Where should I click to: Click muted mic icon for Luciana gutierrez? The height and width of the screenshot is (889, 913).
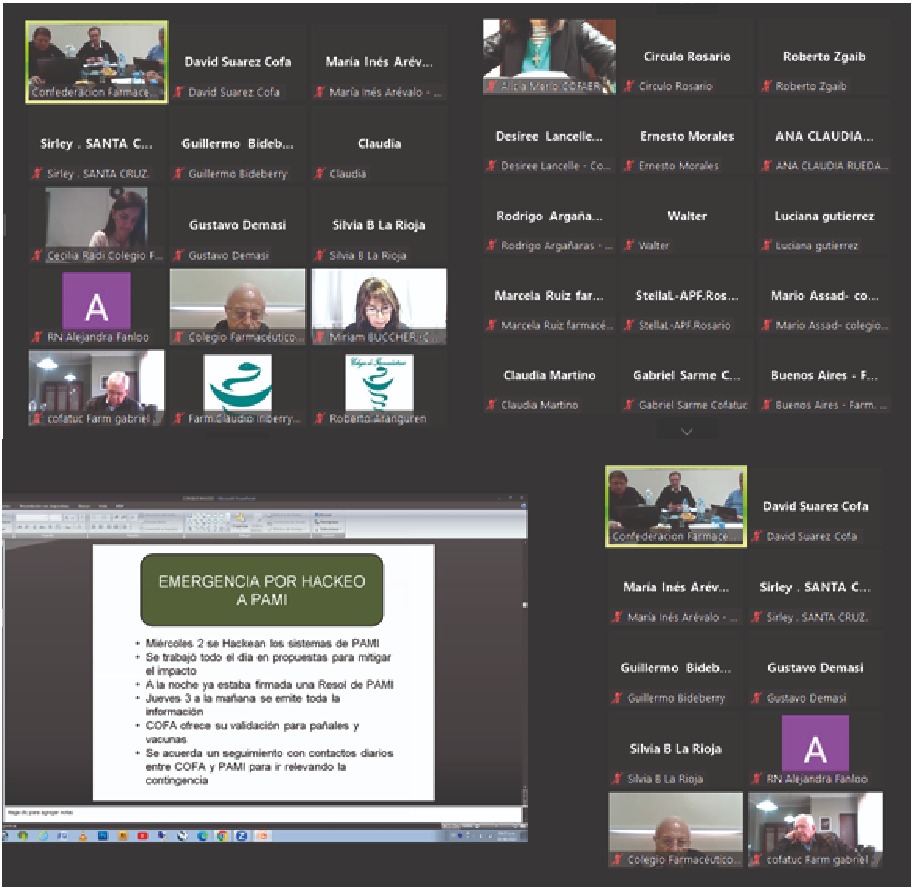[766, 246]
